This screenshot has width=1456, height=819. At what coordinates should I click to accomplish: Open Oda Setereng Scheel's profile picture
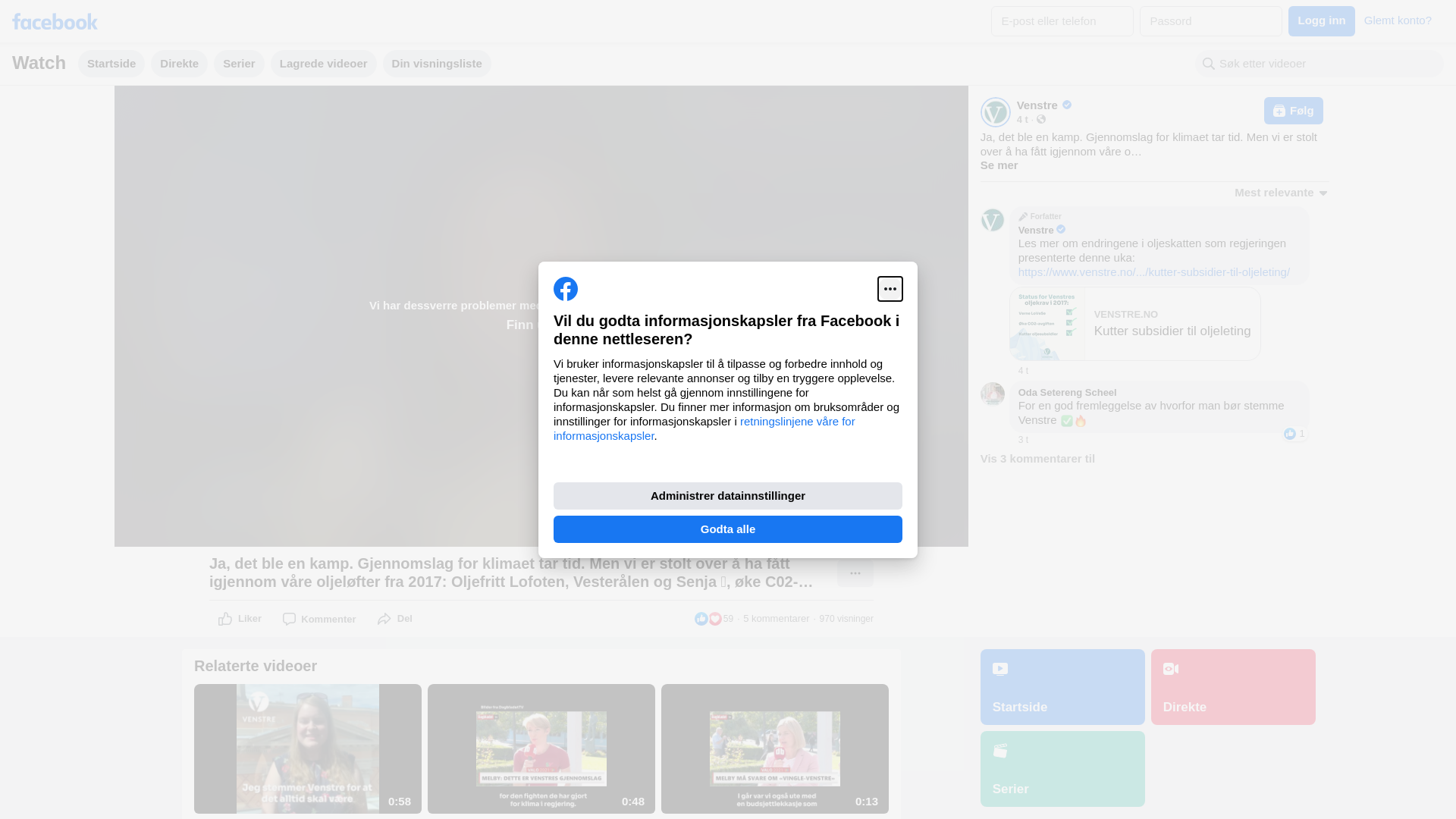pyautogui.click(x=992, y=394)
